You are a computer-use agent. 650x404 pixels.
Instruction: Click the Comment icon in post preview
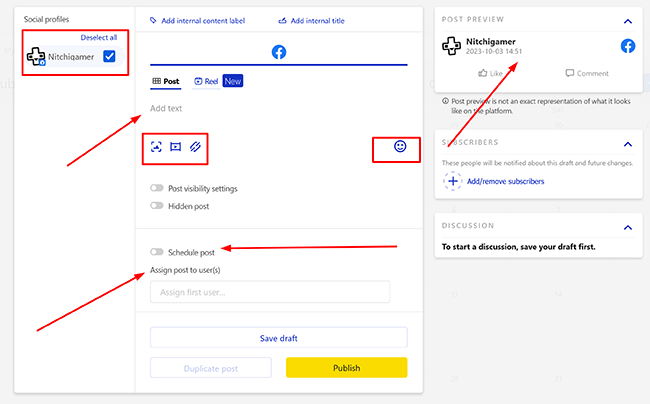569,73
